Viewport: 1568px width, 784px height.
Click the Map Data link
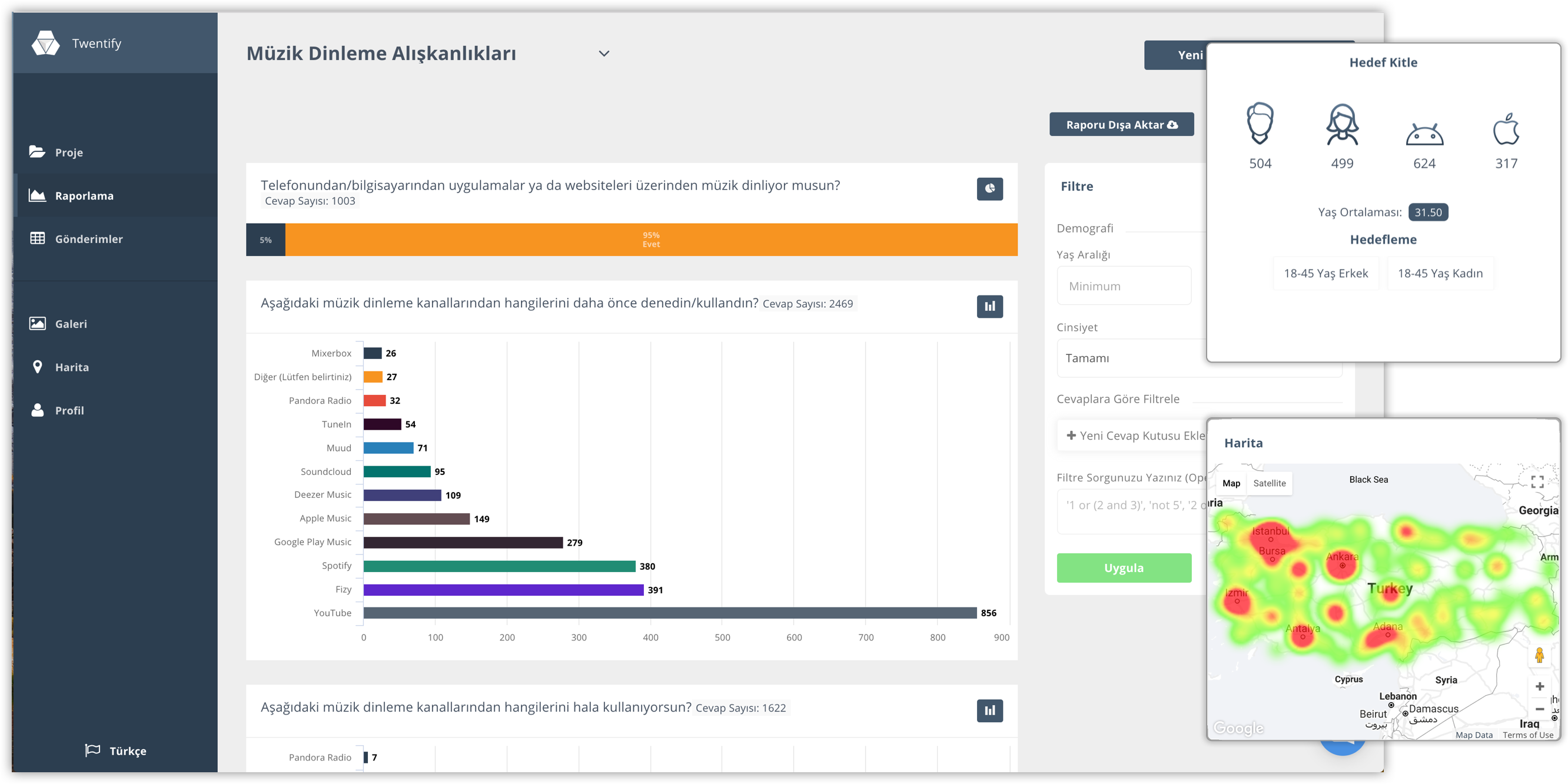coord(1474,735)
